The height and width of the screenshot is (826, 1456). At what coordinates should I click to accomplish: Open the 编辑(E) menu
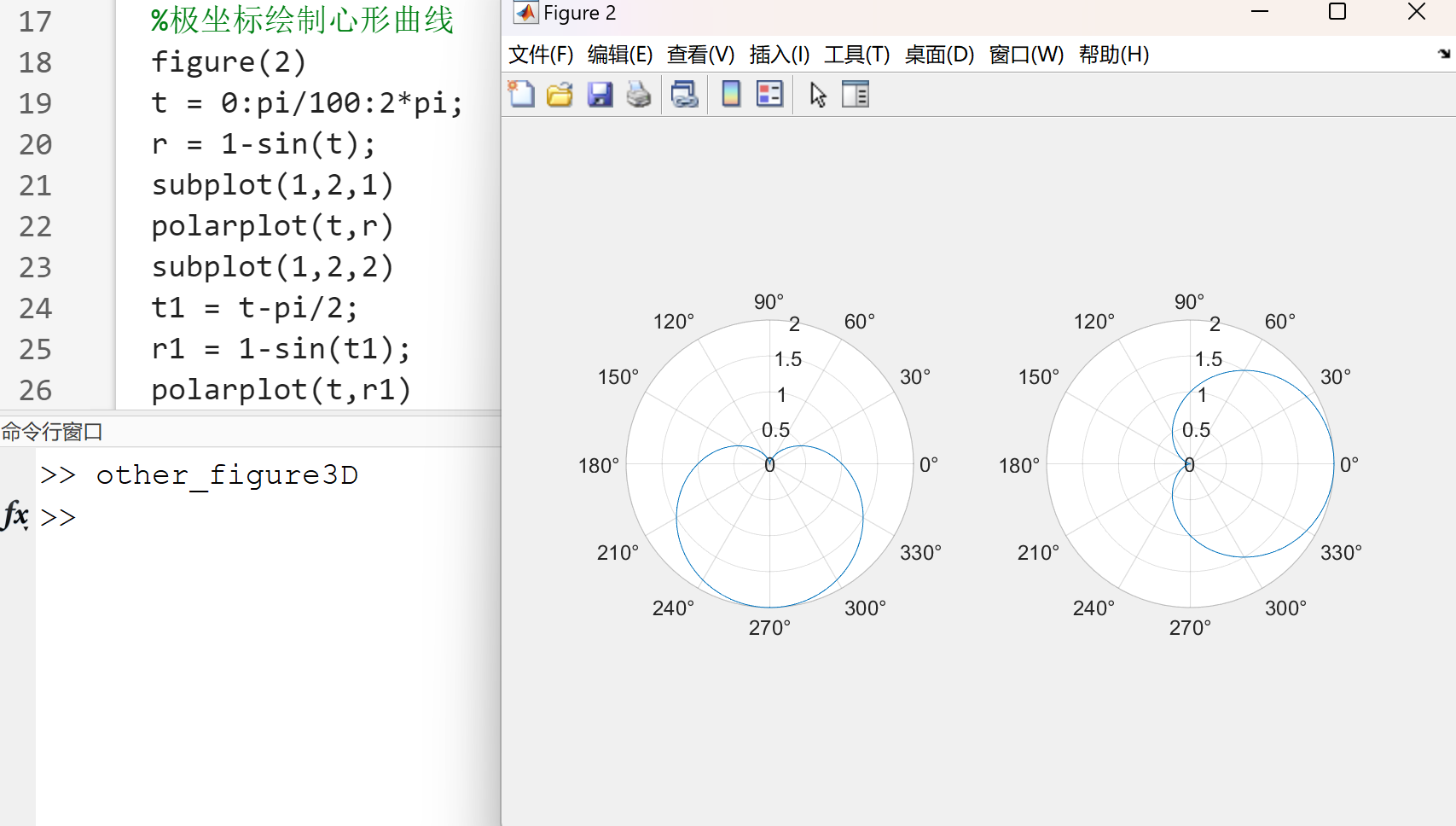[620, 55]
